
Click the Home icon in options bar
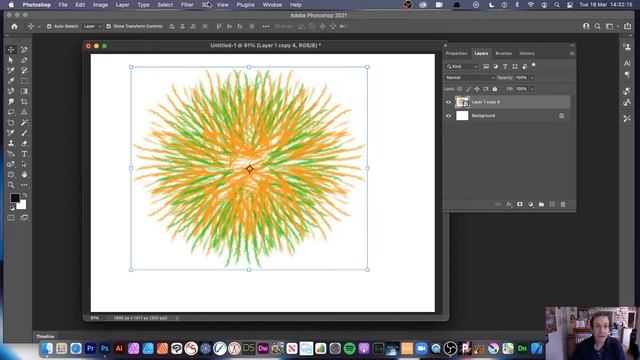pyautogui.click(x=15, y=26)
